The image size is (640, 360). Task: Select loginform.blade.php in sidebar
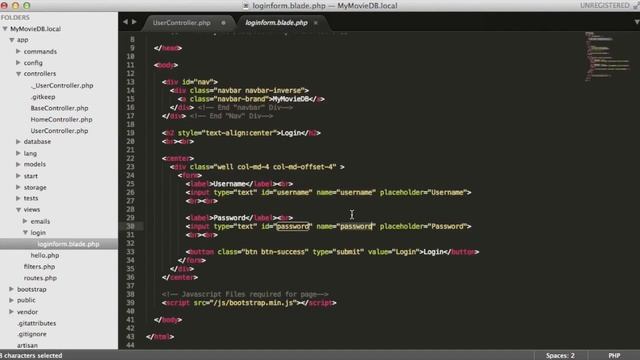68,244
